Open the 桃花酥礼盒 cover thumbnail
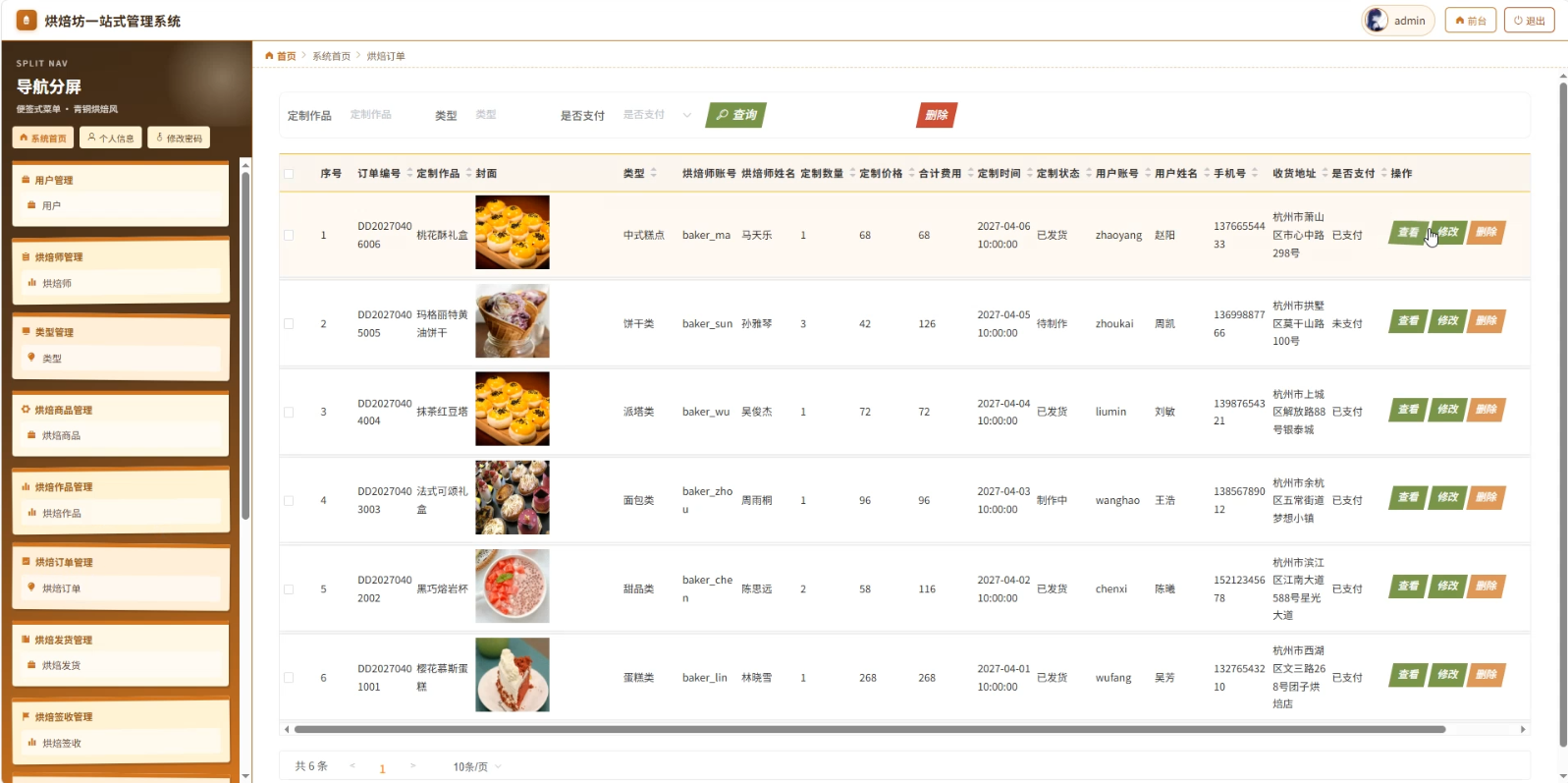The image size is (1568, 783). (513, 232)
